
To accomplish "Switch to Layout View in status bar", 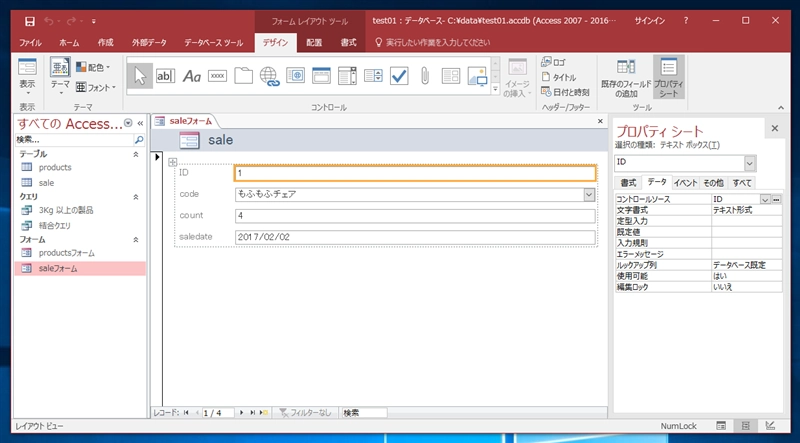I will (745, 426).
